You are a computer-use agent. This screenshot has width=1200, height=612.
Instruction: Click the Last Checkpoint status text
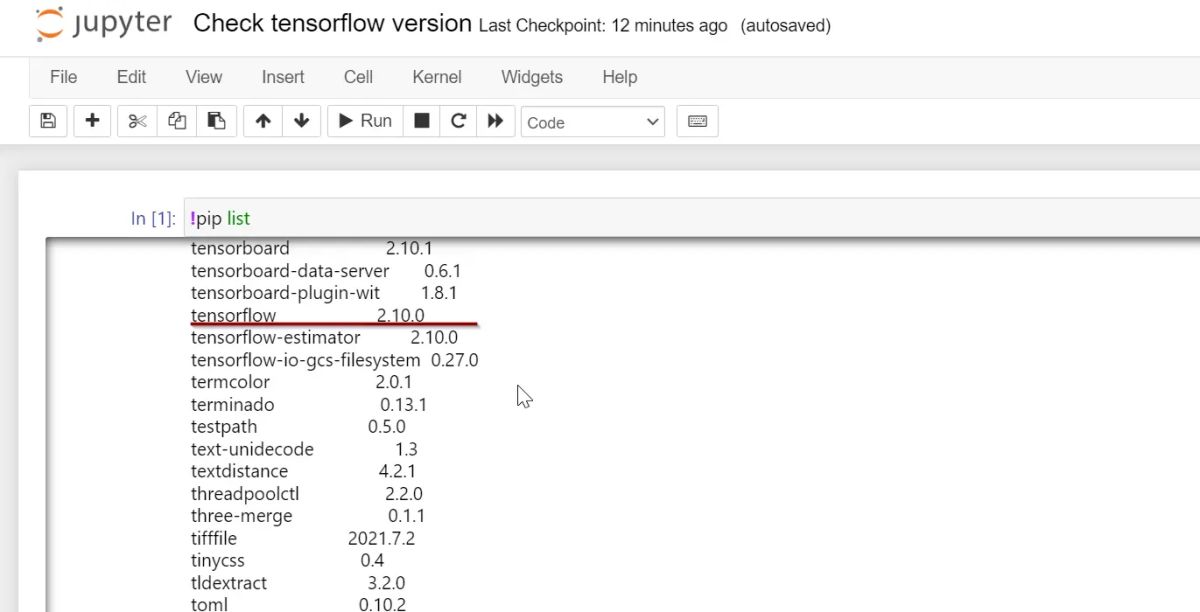click(x=603, y=26)
